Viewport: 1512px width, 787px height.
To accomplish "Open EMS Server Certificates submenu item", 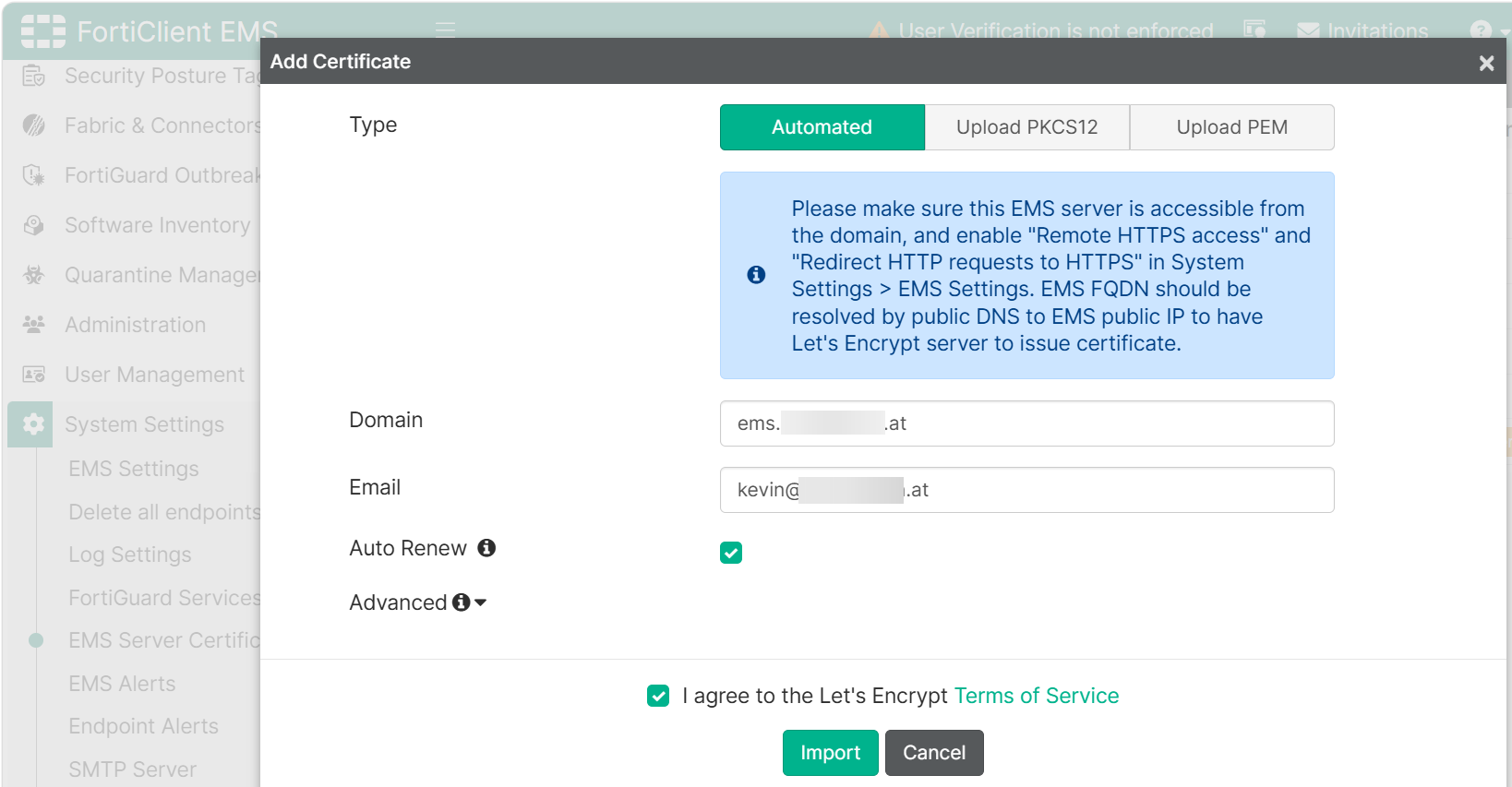I will point(164,640).
